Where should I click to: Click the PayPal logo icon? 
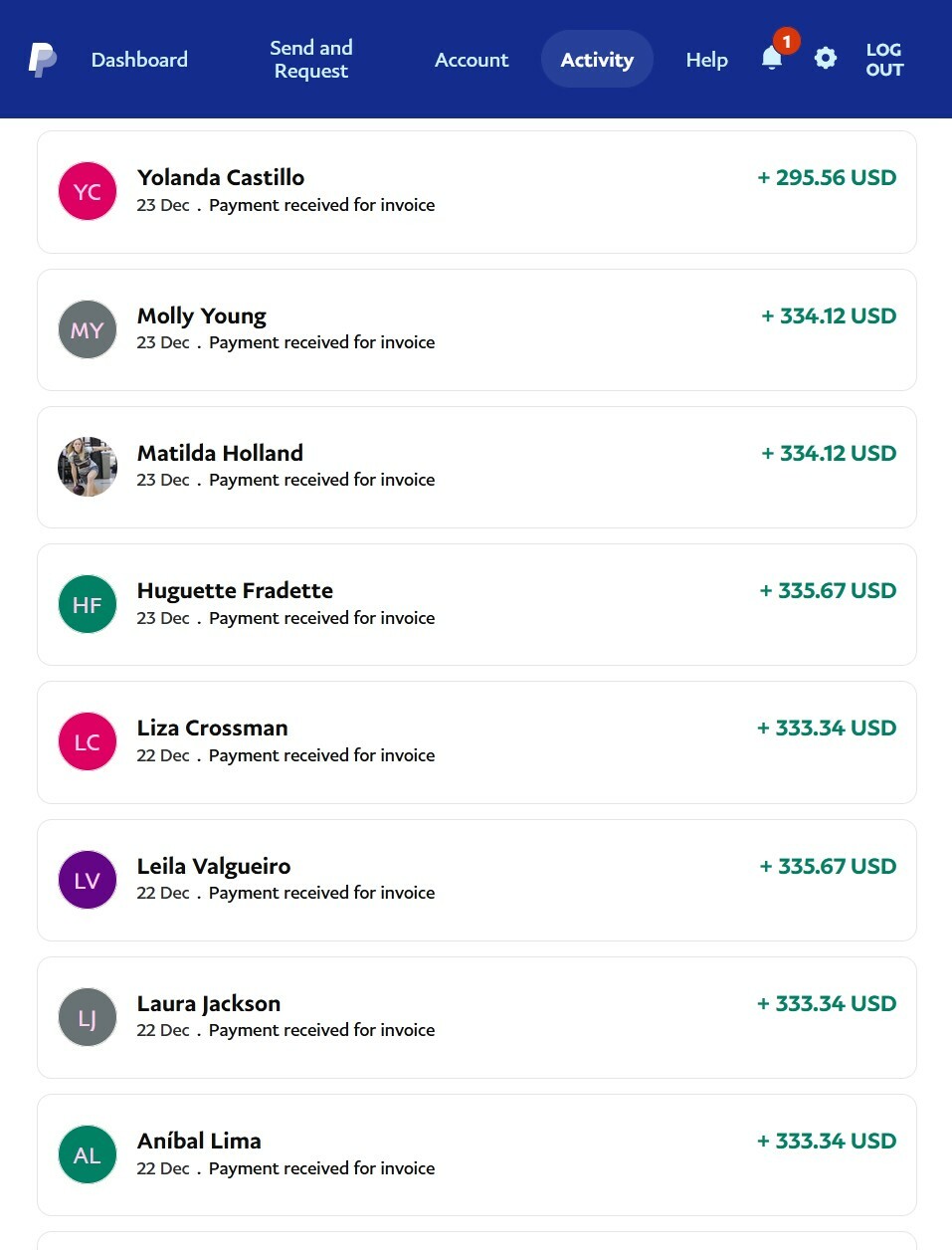42,60
